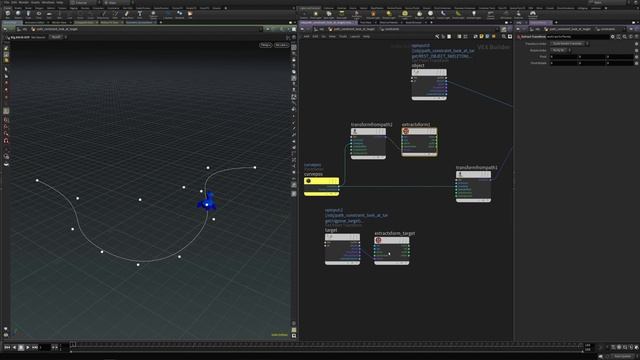Image resolution: width=640 pixels, height=360 pixels.
Task: Open the Windows menu in the main menu bar
Action: (x=48, y=2)
